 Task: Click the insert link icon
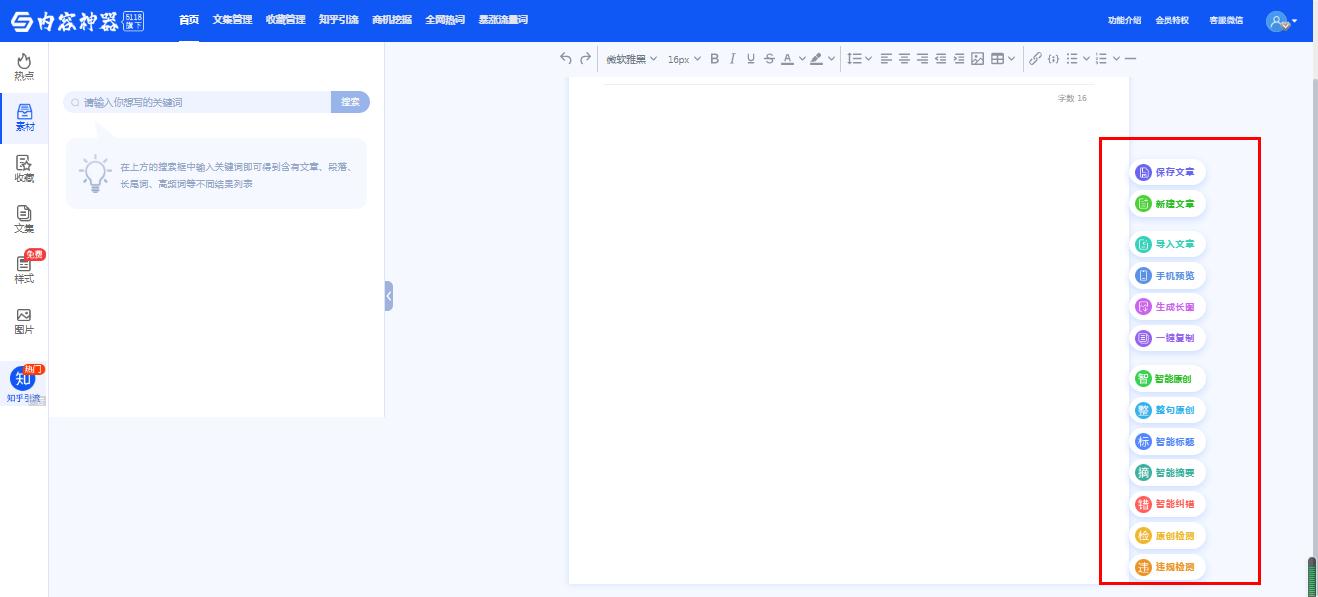(1035, 59)
